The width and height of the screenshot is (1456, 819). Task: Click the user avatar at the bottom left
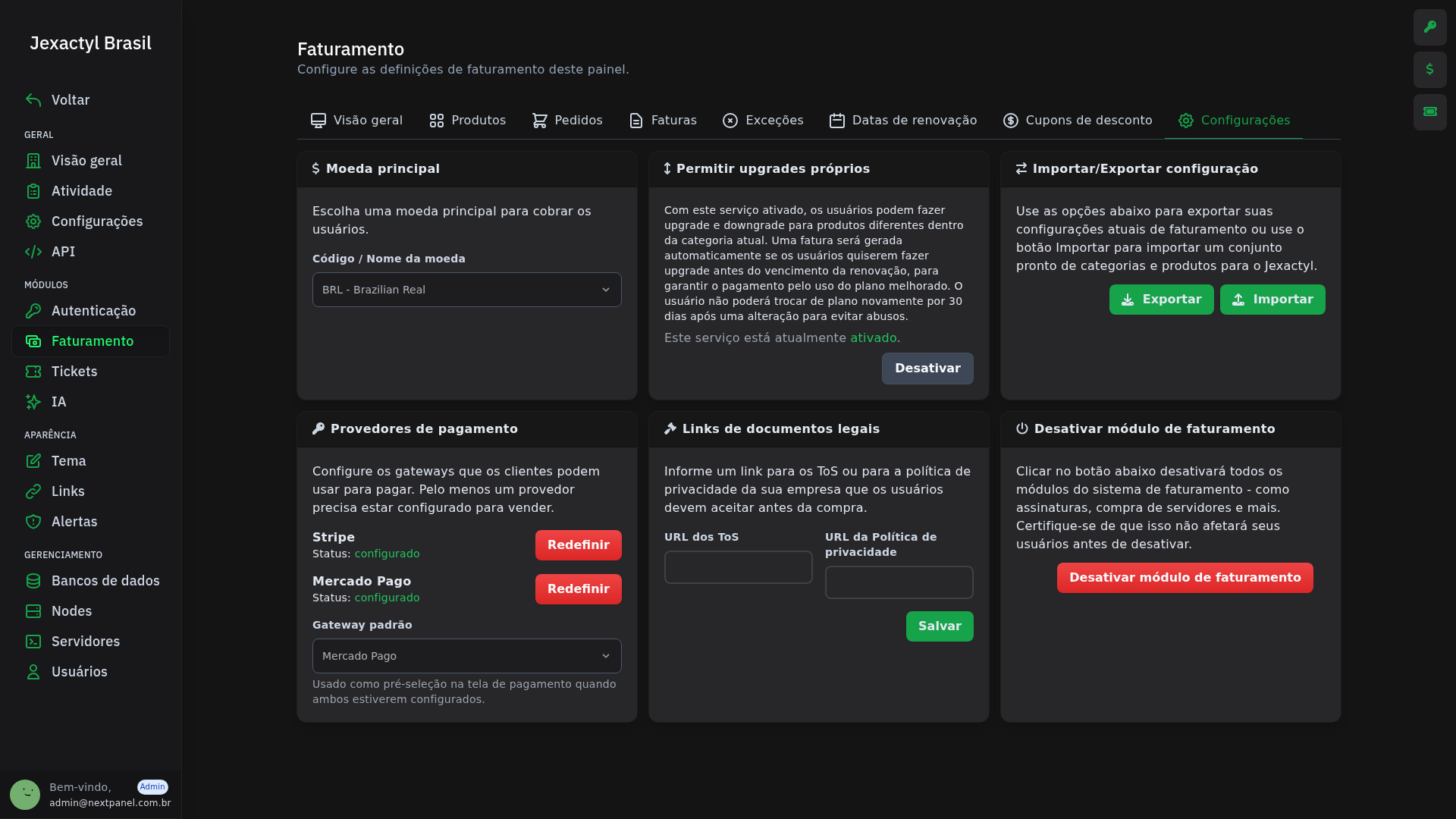pos(25,795)
